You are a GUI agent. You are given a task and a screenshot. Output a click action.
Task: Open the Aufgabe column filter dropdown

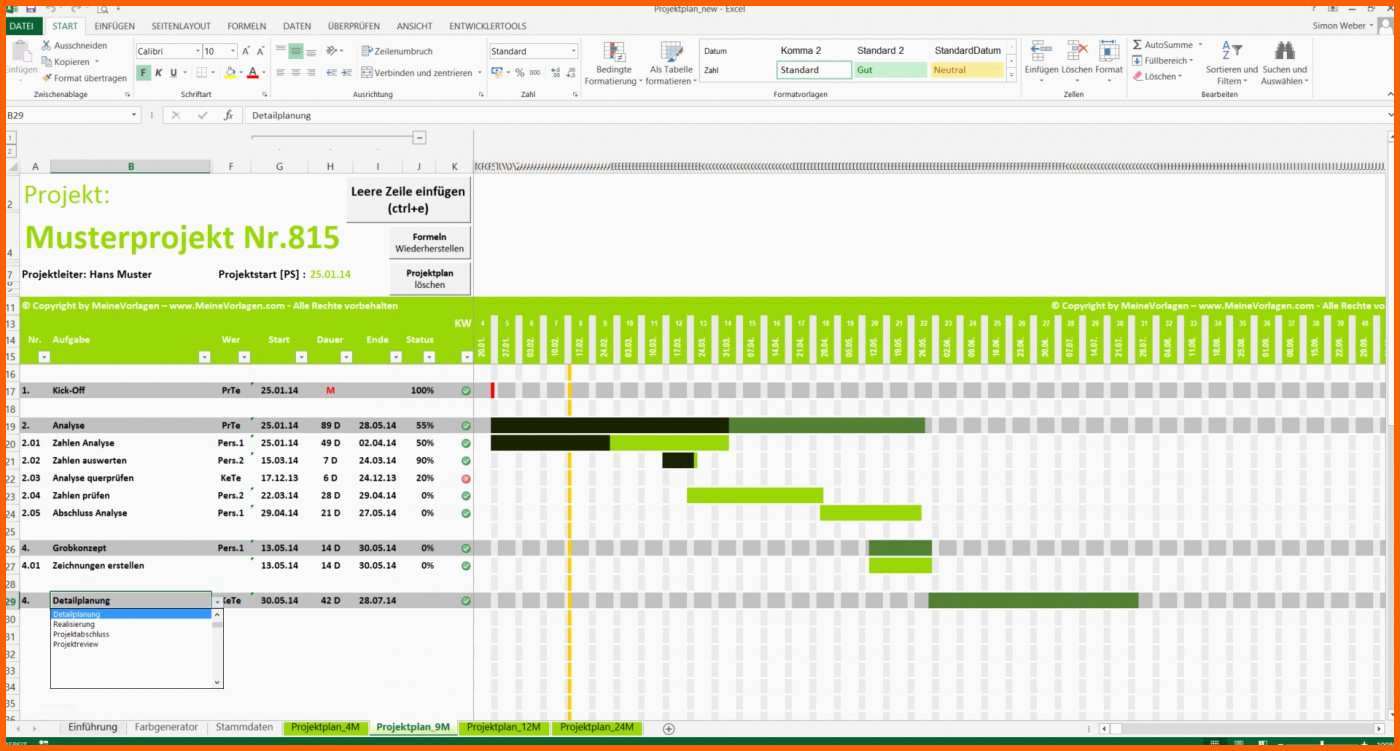(204, 357)
